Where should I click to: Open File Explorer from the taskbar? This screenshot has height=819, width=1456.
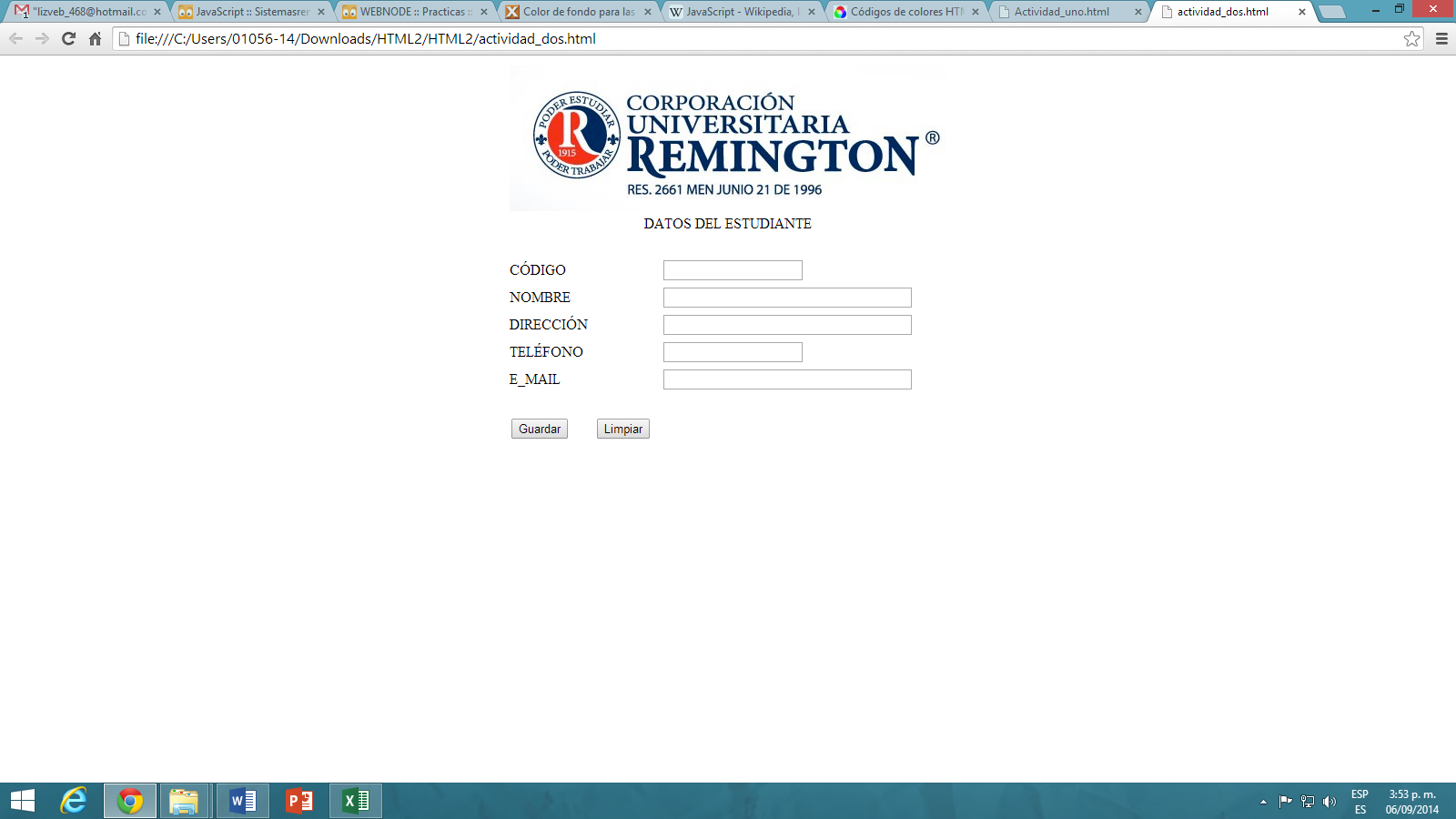pos(184,801)
